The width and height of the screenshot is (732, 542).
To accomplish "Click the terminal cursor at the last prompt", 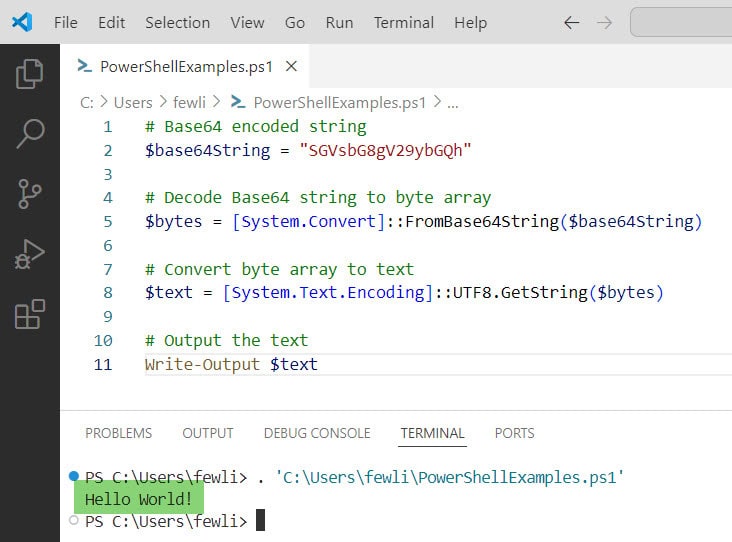I will point(260,520).
